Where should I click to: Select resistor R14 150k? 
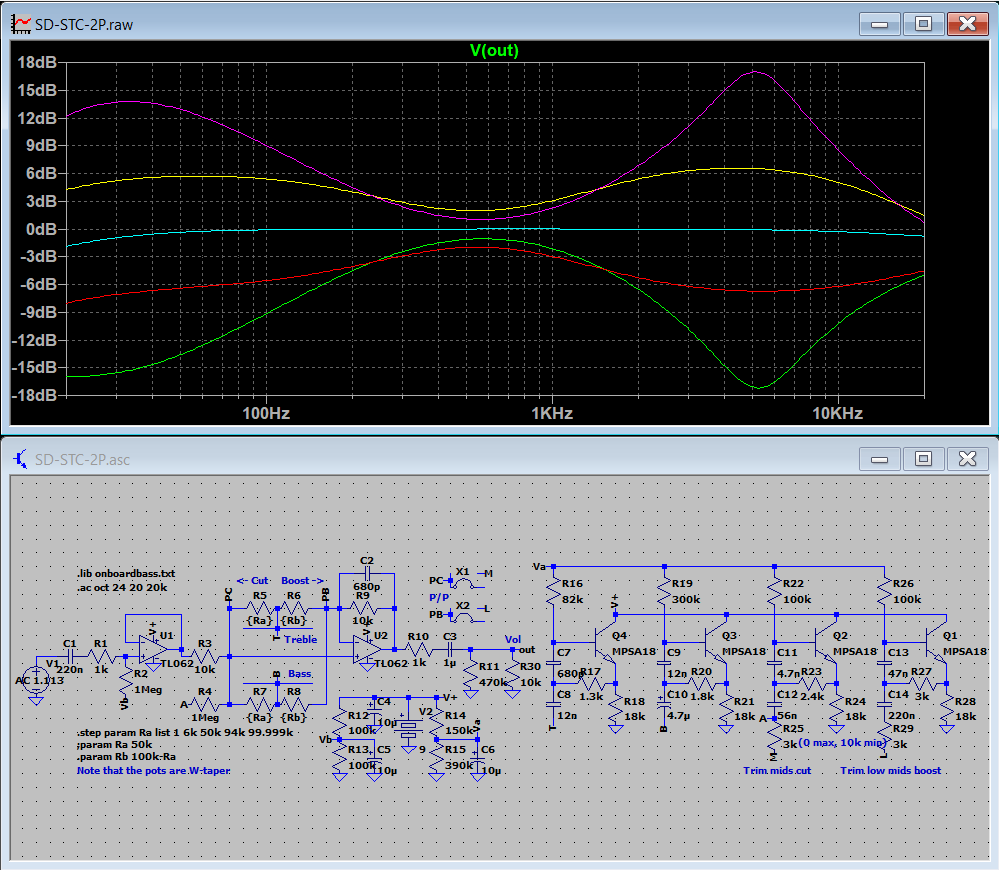tap(436, 724)
